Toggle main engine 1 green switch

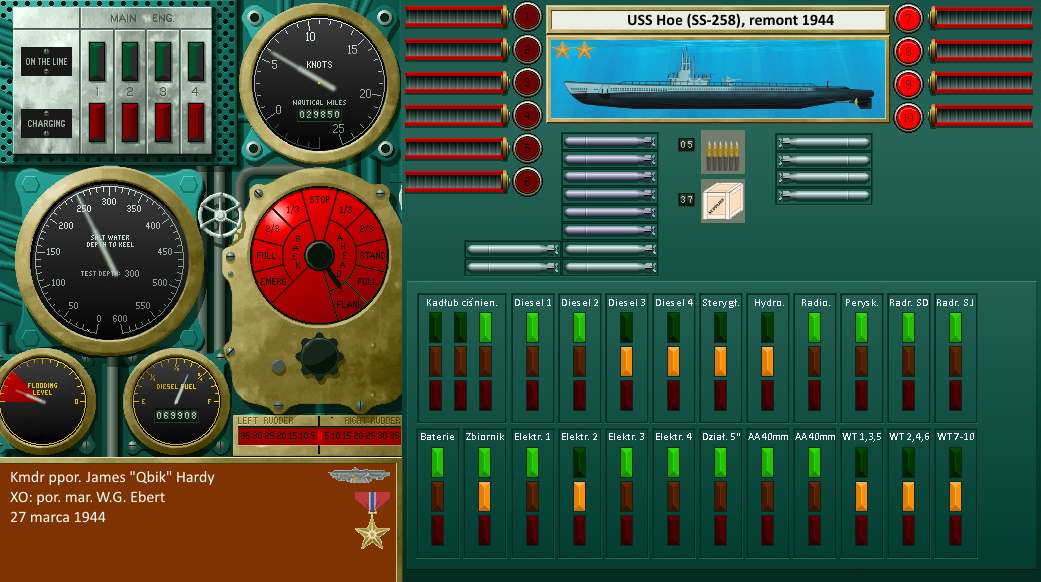pyautogui.click(x=97, y=61)
